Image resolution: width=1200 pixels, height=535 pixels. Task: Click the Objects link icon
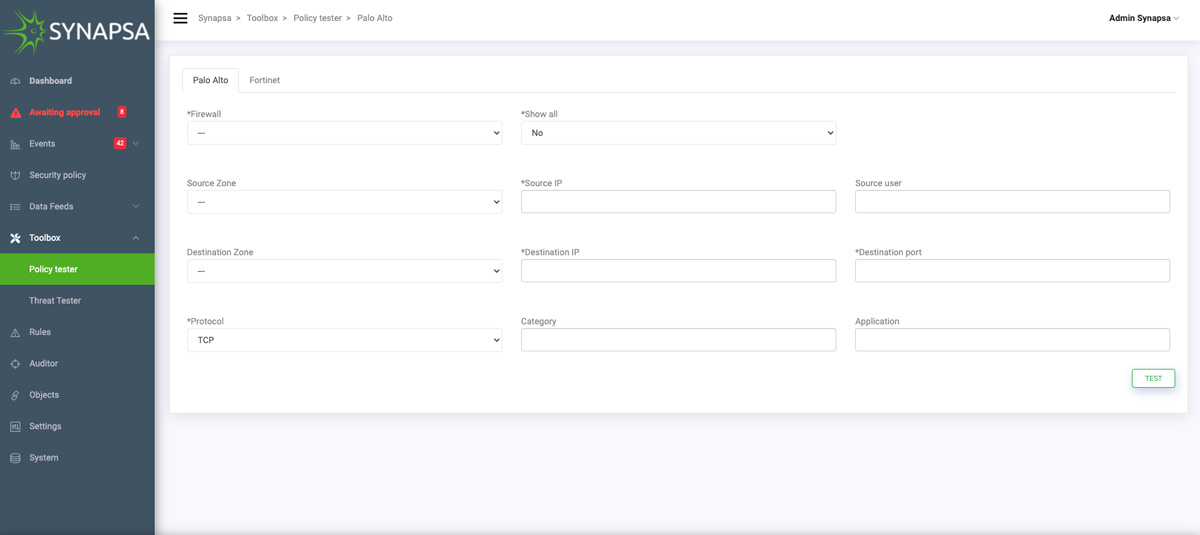(x=15, y=395)
